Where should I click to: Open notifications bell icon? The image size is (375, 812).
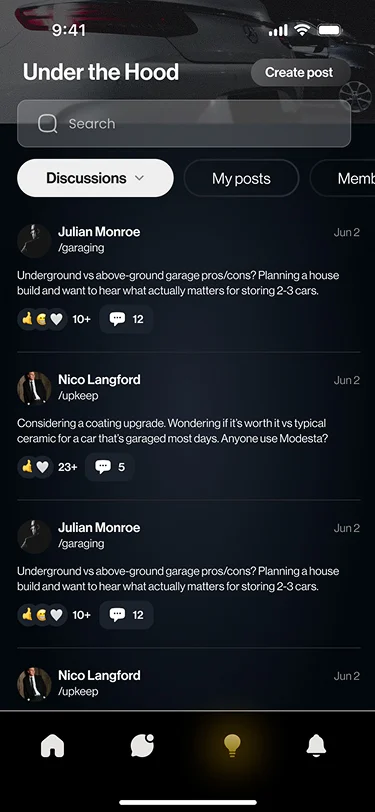tap(316, 746)
